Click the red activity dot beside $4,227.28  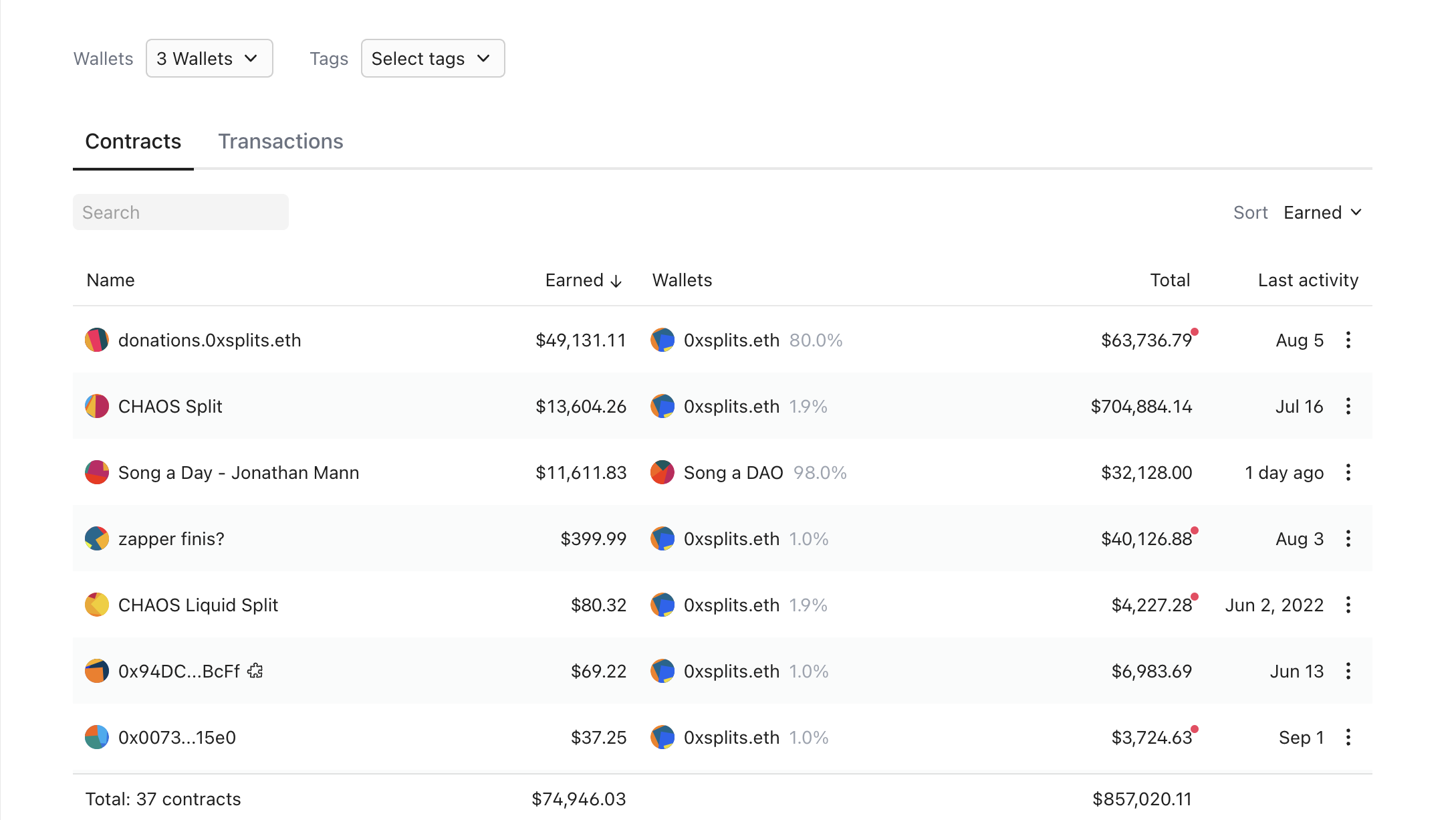[x=1196, y=595]
